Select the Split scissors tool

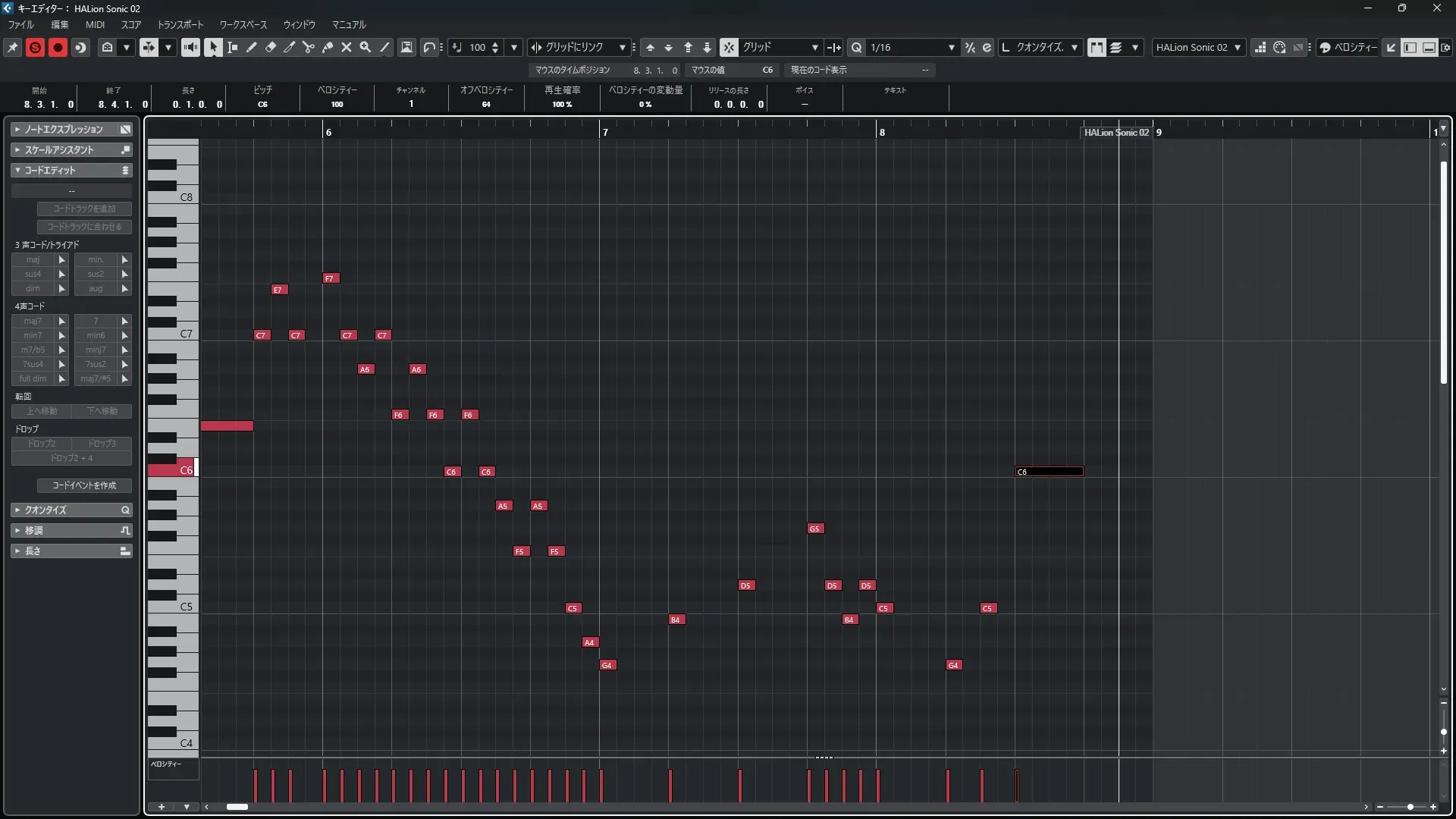309,47
